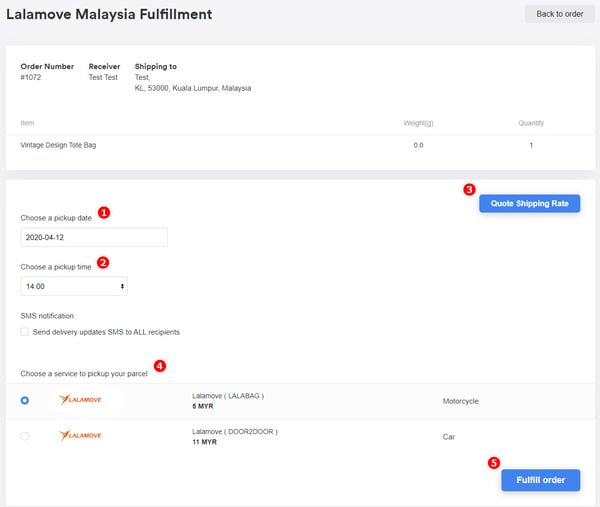Select the Lalamove DOOR2DOOR Car radio option
This screenshot has width=600, height=507.
coord(25,436)
